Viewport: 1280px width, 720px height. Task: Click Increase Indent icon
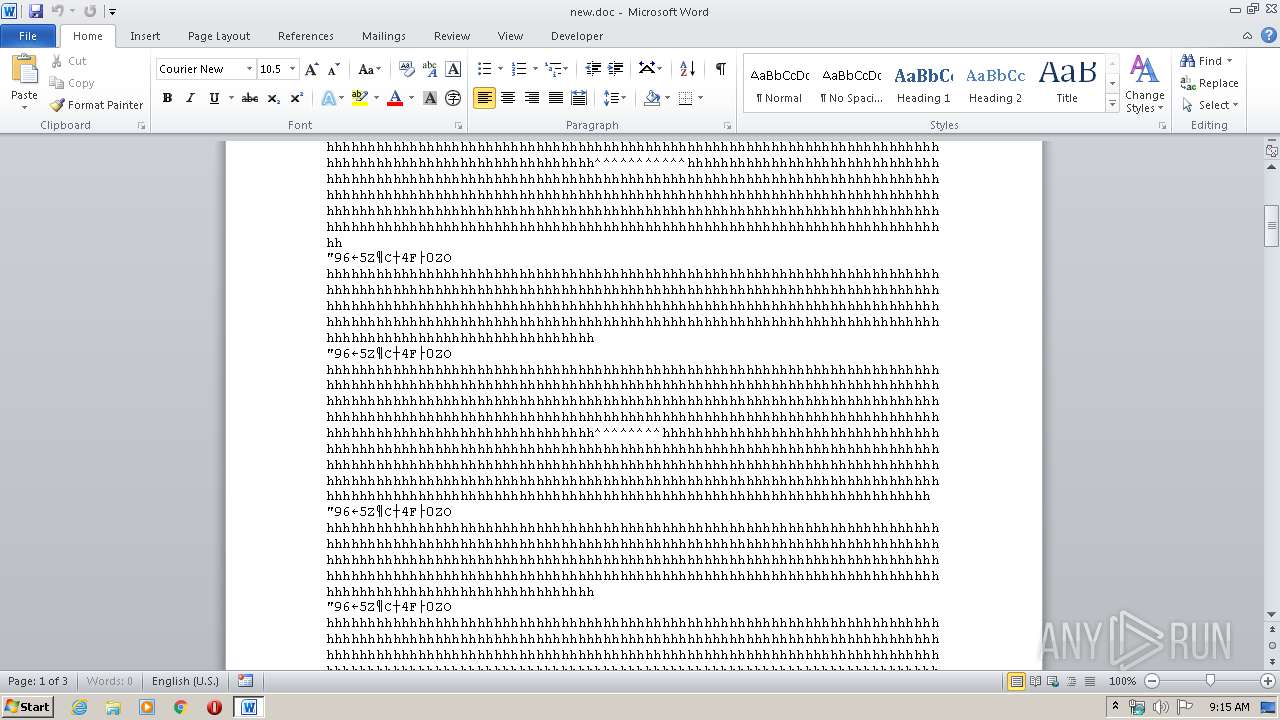pos(616,69)
